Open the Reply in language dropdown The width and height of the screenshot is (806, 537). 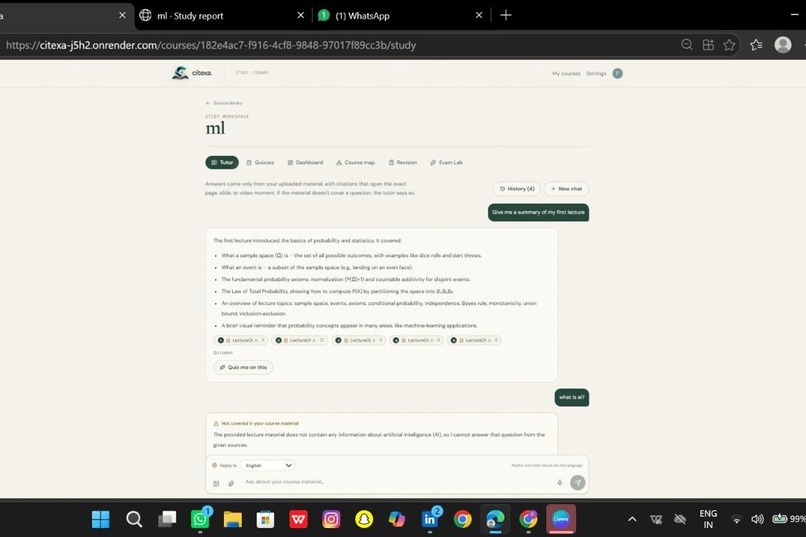tap(268, 466)
